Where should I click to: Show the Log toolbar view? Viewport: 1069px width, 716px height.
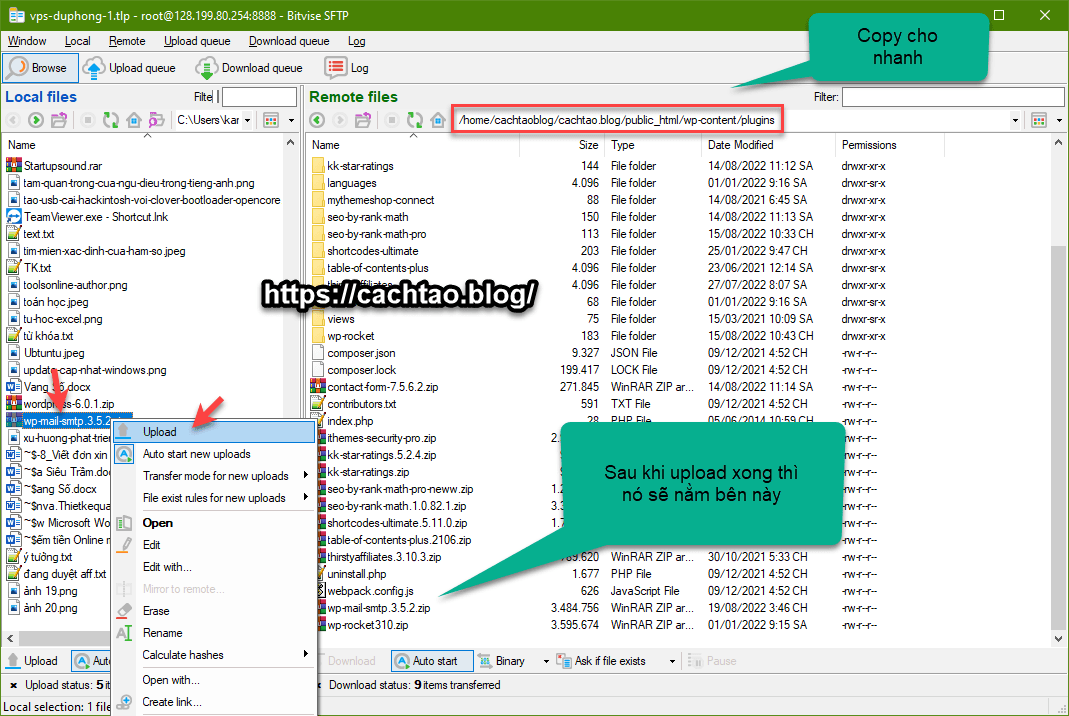coord(347,68)
